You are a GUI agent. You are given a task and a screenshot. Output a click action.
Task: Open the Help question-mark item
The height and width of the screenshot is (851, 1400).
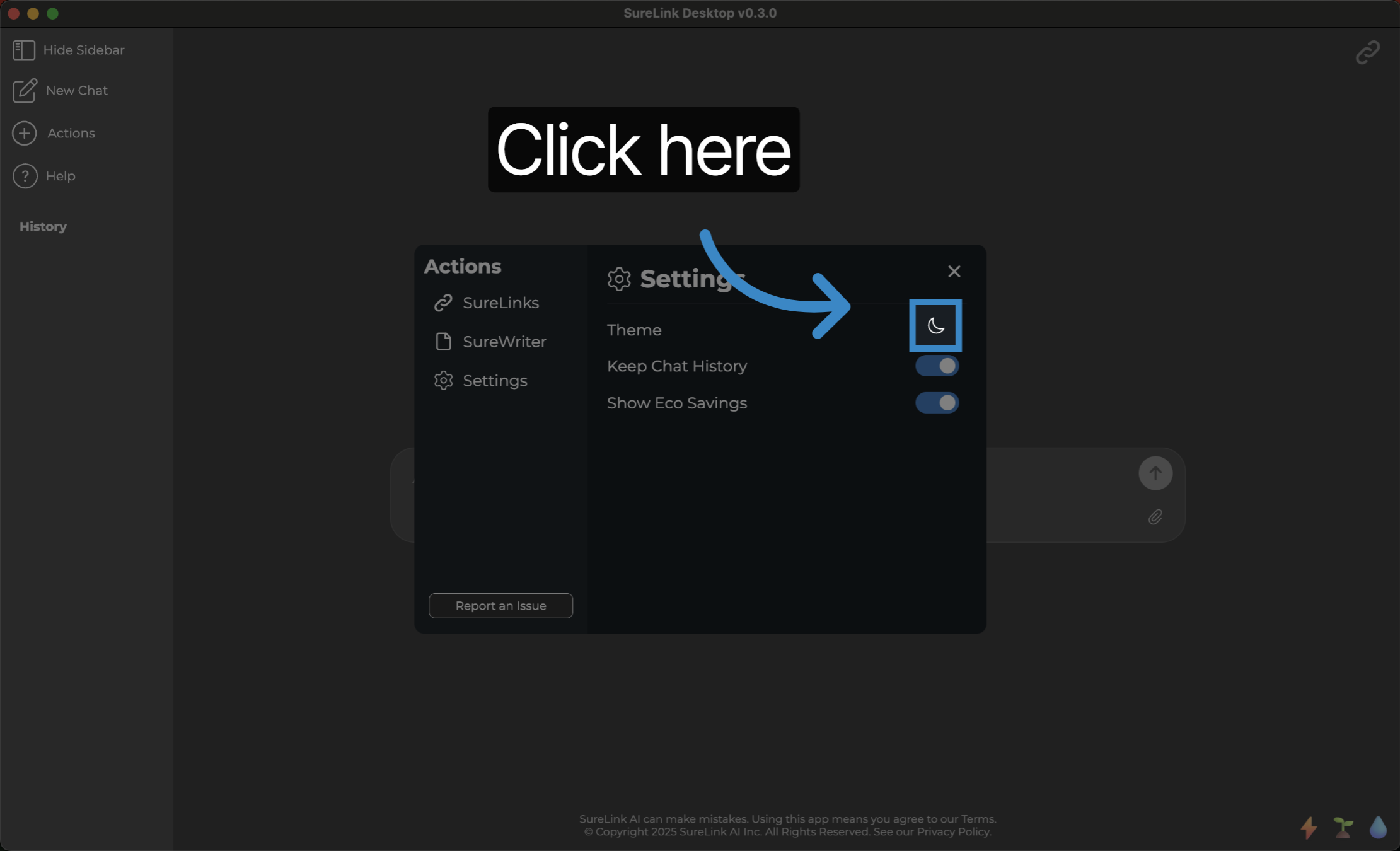[44, 176]
